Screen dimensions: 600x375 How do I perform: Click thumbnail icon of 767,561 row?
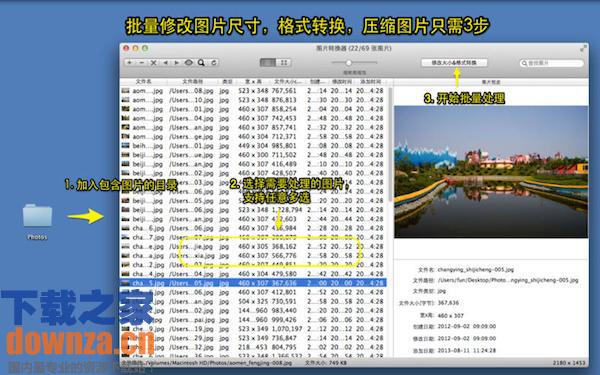[126, 91]
